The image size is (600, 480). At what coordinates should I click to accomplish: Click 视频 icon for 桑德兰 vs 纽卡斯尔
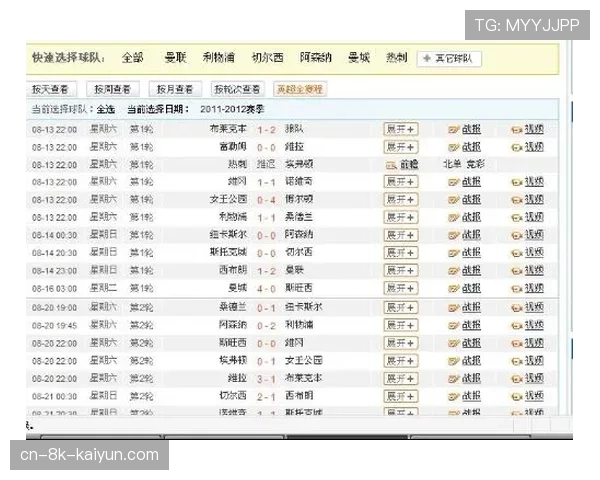click(x=517, y=308)
